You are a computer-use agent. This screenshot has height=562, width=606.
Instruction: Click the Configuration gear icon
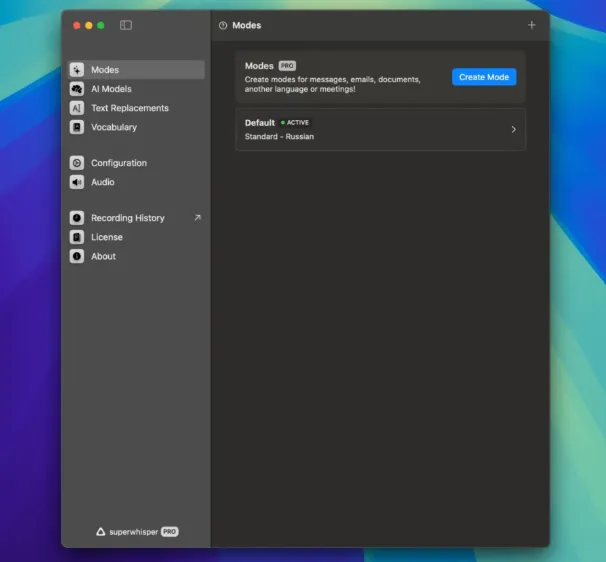click(x=77, y=163)
